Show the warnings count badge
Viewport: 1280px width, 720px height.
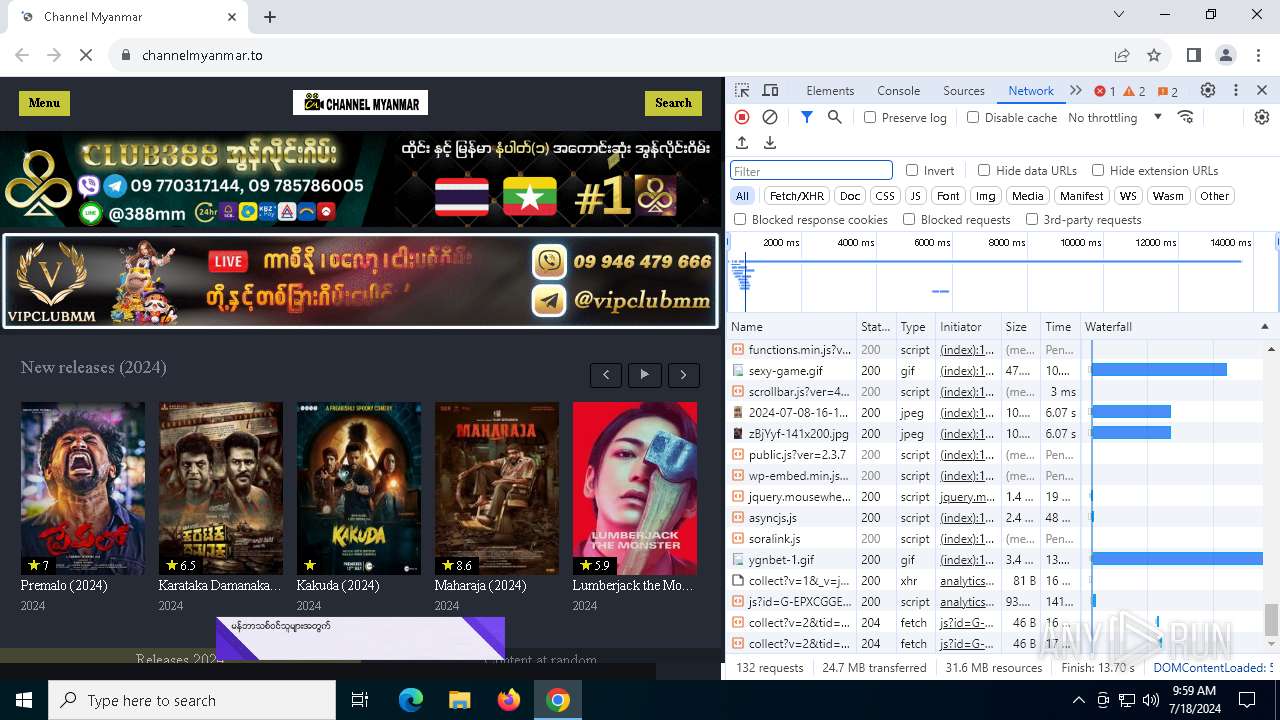tap(1135, 91)
